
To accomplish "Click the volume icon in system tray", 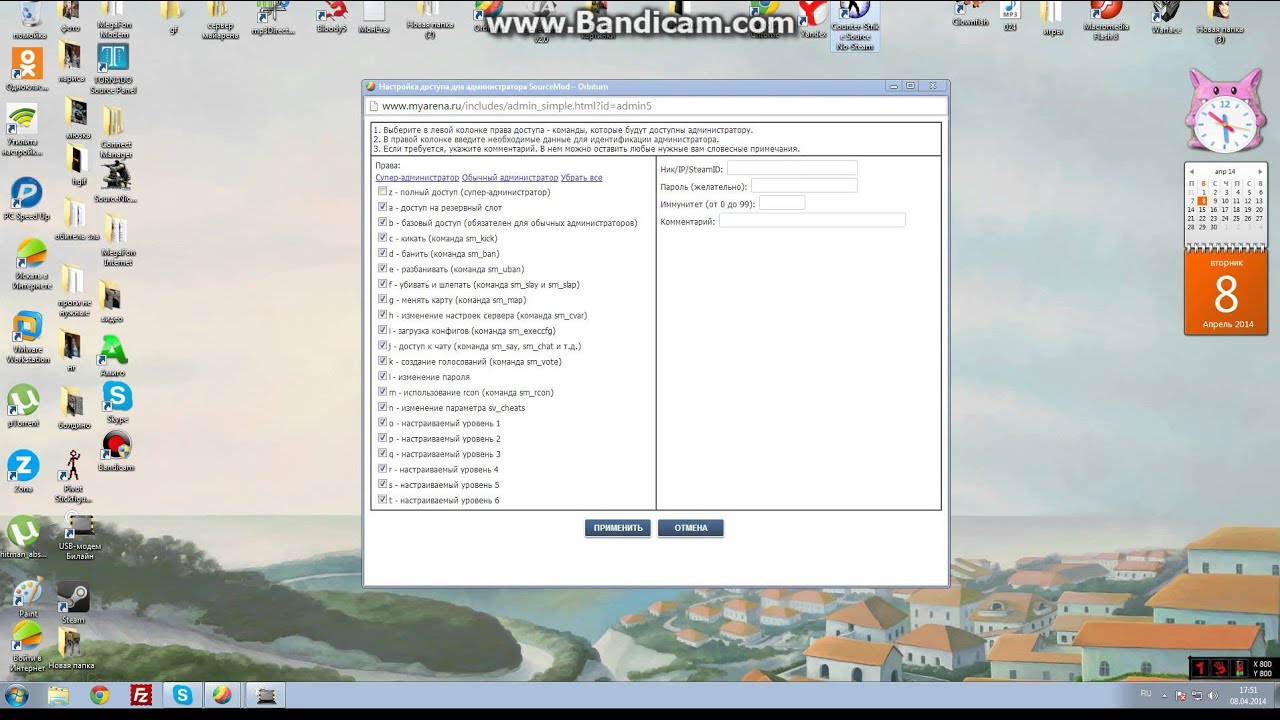I will tap(1212, 695).
